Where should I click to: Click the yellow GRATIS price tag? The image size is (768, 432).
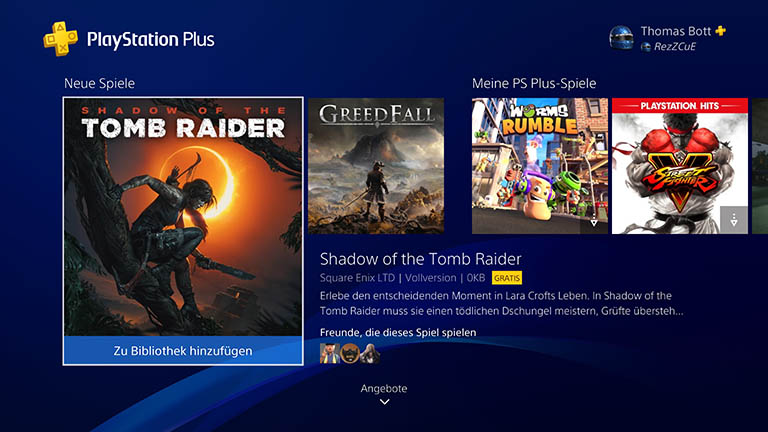coord(507,278)
